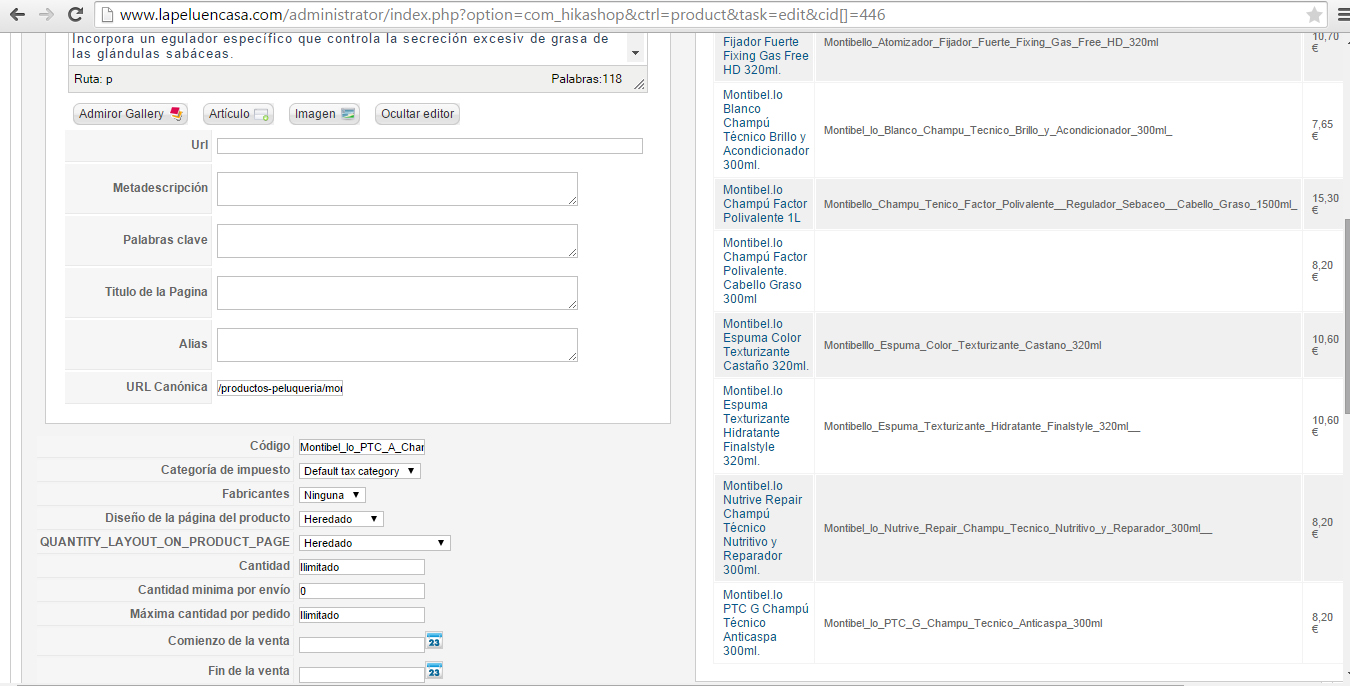Click Cantidad minima por envío field
1350x686 pixels.
click(362, 591)
